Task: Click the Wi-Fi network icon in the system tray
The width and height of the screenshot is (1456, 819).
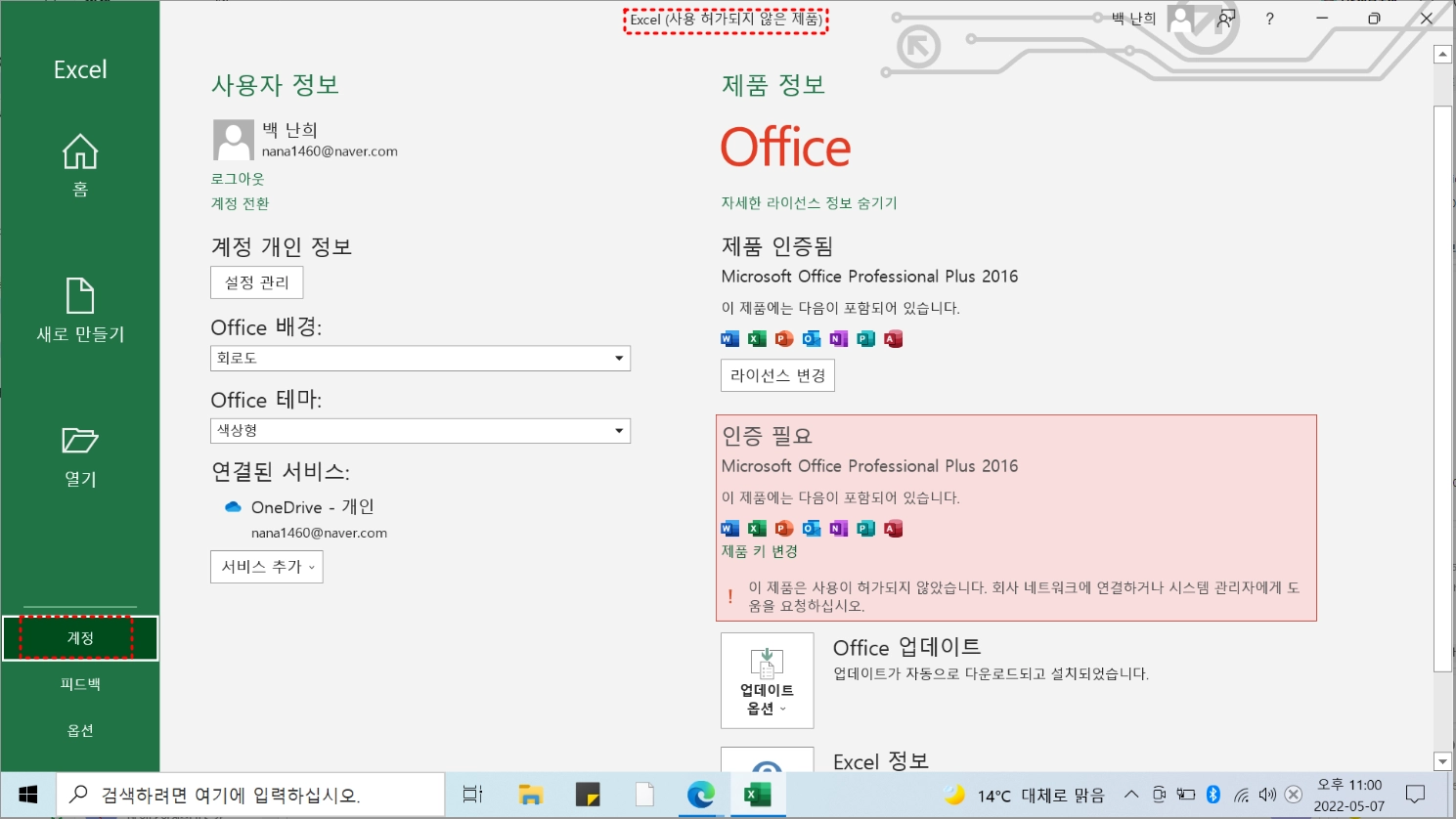Action: point(1241,795)
